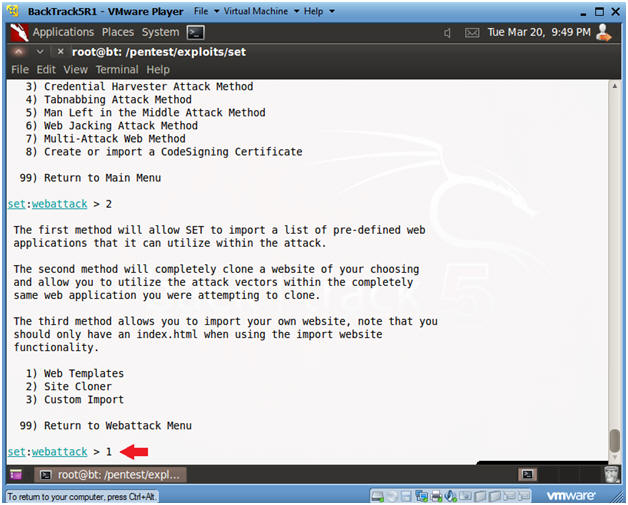This screenshot has height=505, width=628.
Task: Click 'To return to your computer' status text
Action: coord(81,497)
